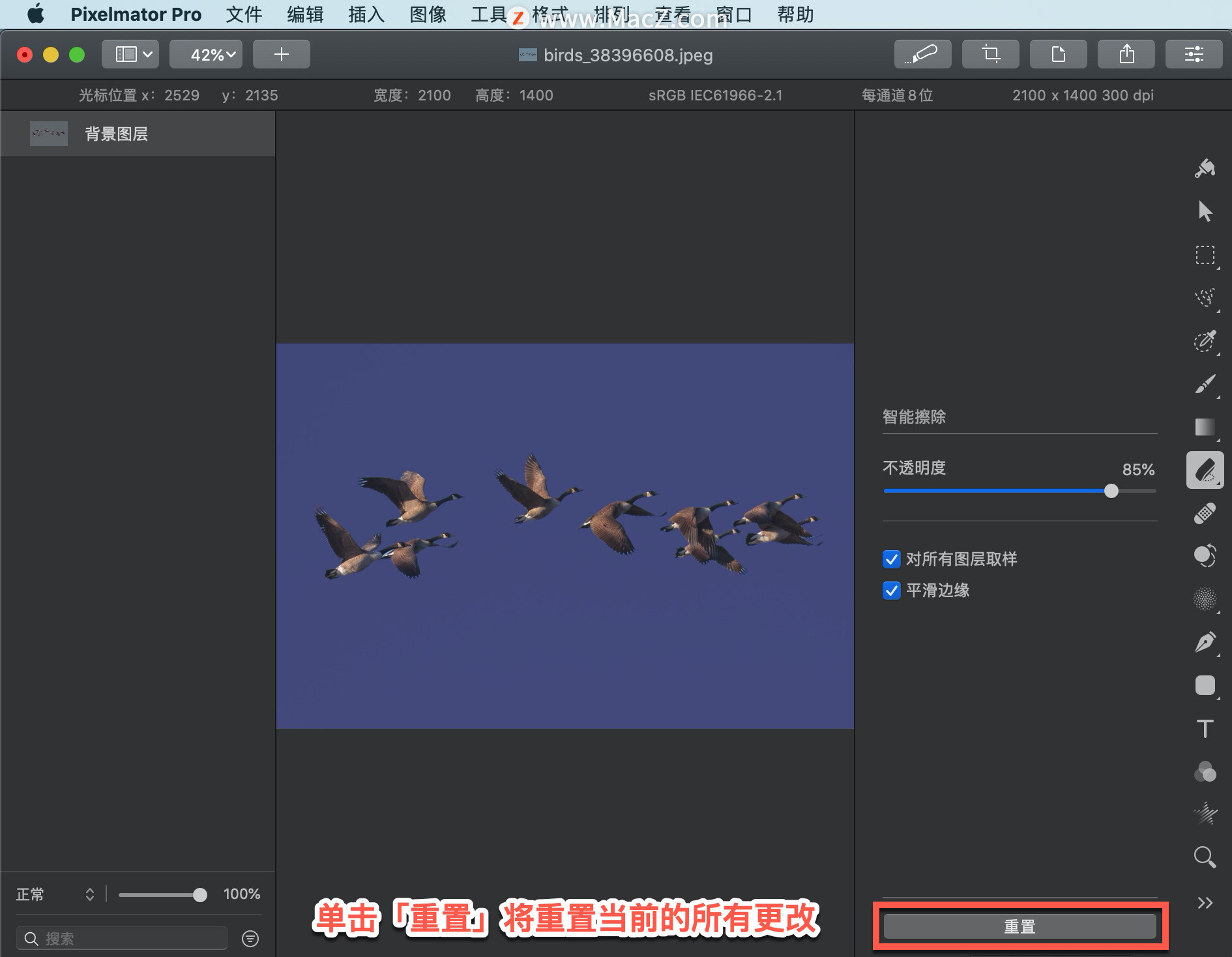Click the Share toolbar button
The image size is (1232, 957).
1126,54
